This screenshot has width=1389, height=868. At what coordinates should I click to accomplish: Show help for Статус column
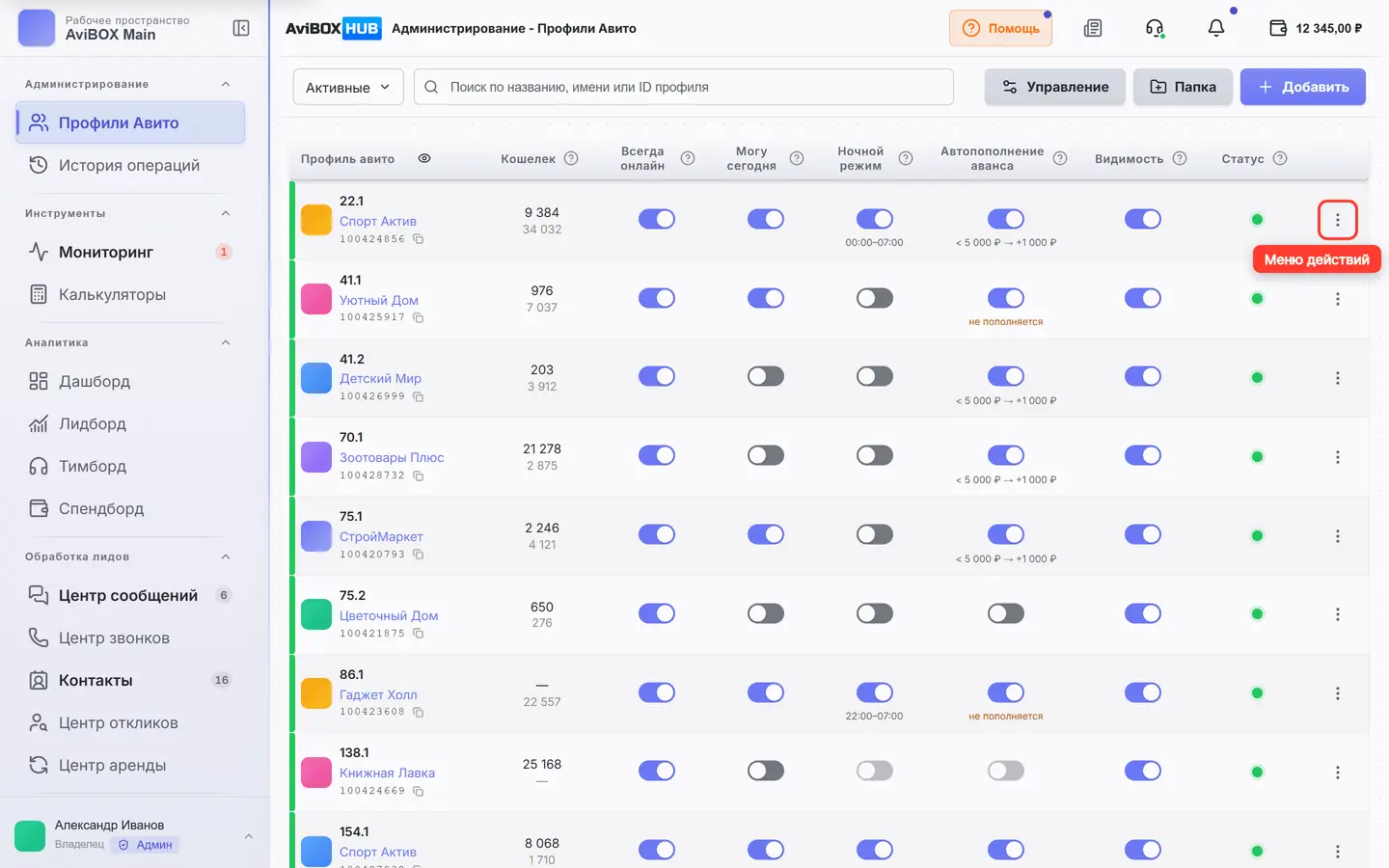[x=1280, y=158]
